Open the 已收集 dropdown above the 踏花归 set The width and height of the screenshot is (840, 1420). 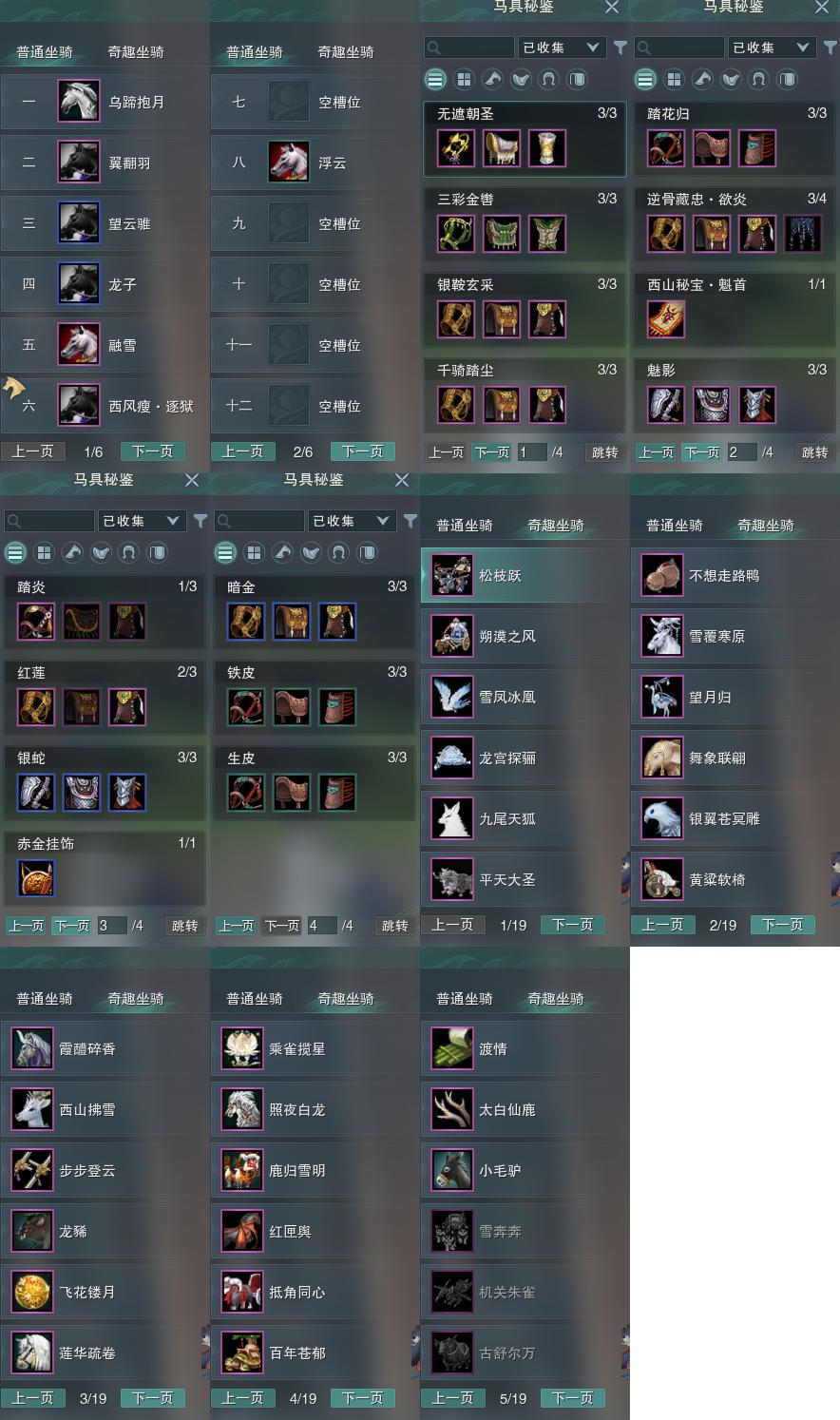[x=772, y=48]
